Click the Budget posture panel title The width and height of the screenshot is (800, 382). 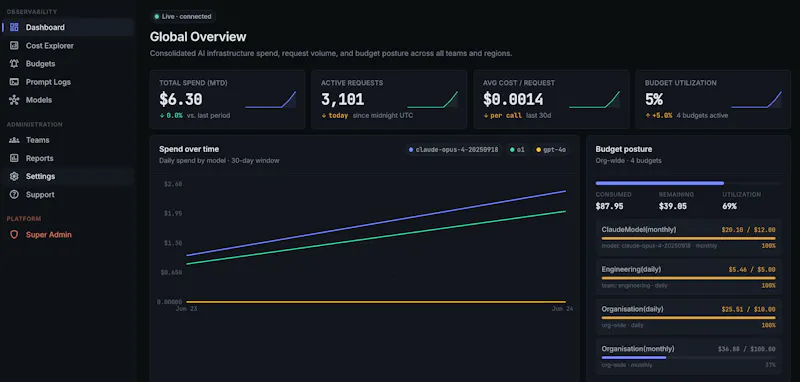[623, 149]
